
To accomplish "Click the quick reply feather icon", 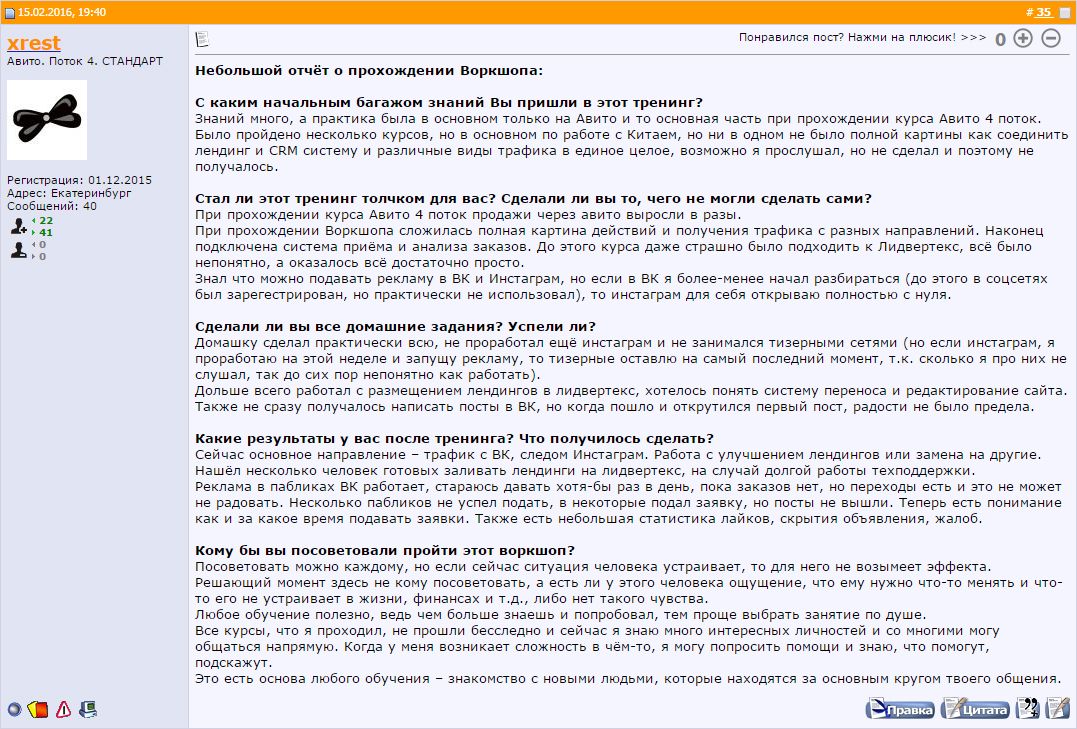I will coord(1057,708).
